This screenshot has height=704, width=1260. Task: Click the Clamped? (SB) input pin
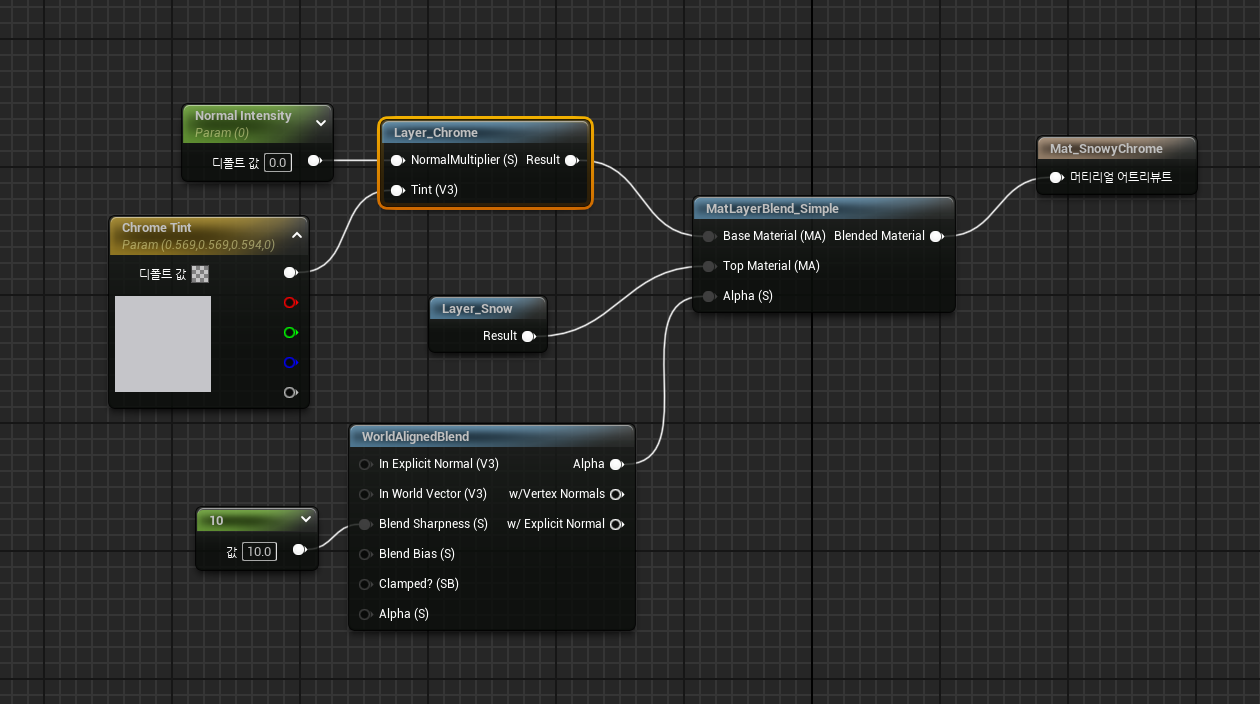tap(365, 584)
